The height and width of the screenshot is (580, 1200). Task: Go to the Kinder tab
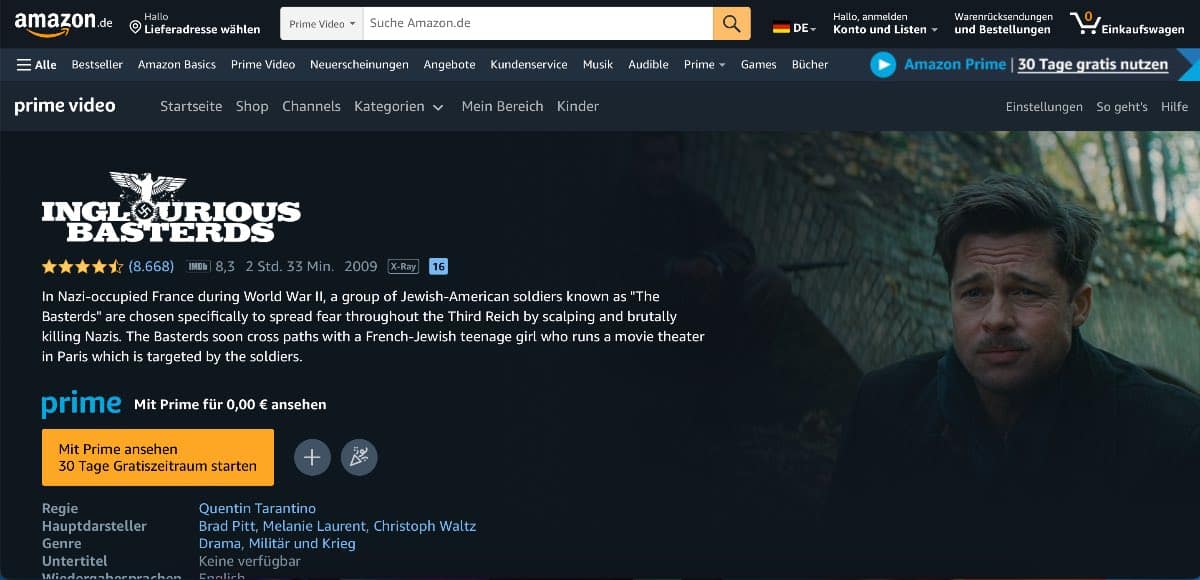(x=578, y=106)
